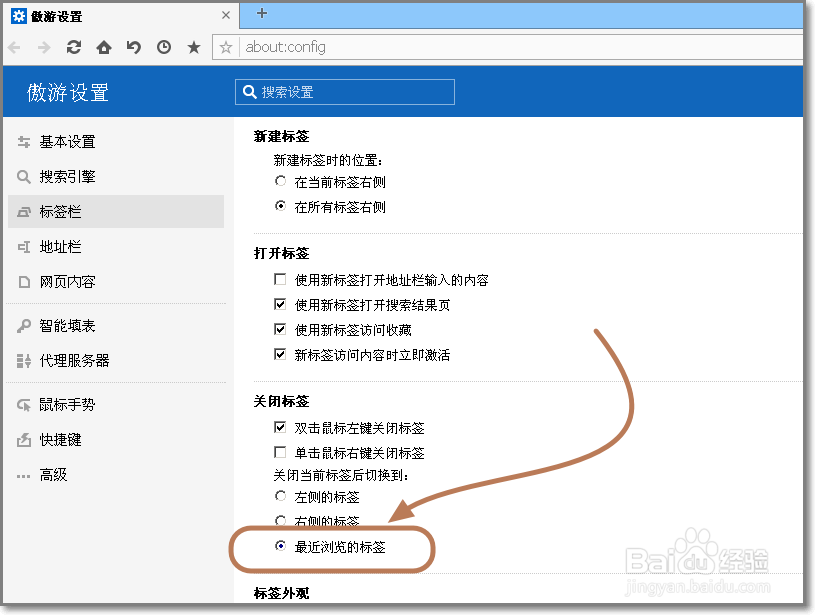The height and width of the screenshot is (615, 815).
Task: Click the 关闭当前标签后切换到 label
Action: pos(341,475)
